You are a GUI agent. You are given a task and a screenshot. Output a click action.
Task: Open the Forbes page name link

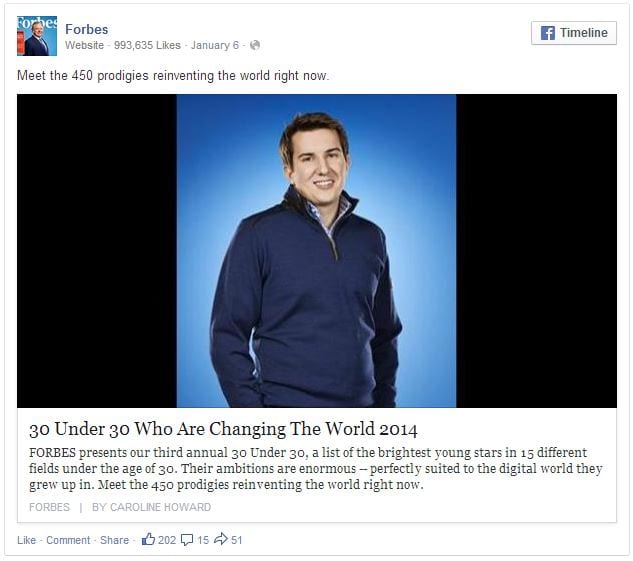pos(86,29)
